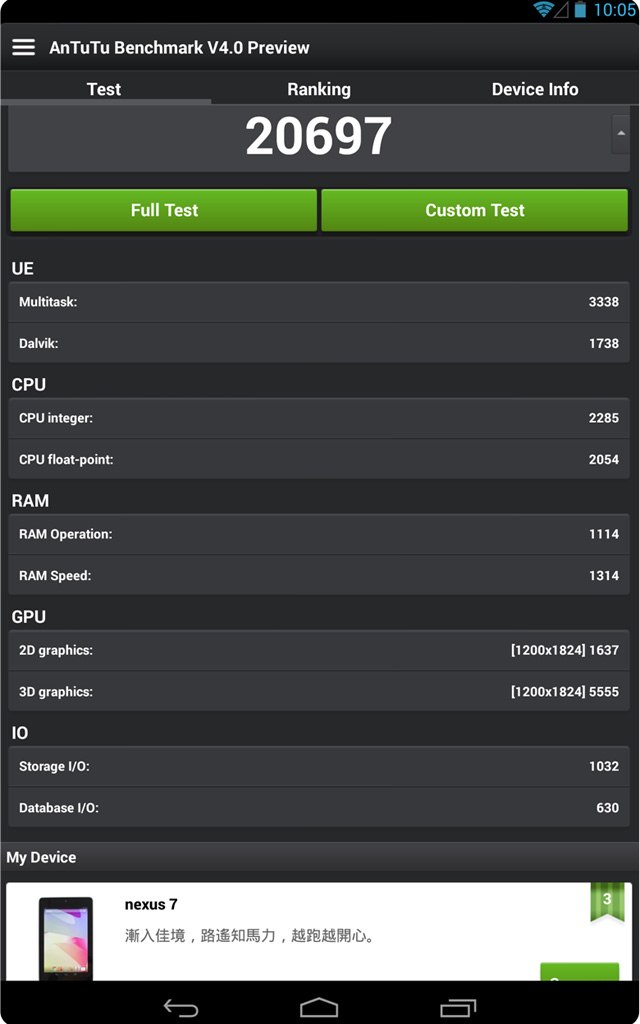Image resolution: width=640 pixels, height=1024 pixels.
Task: Open the hamburger navigation menu
Action: (24, 47)
